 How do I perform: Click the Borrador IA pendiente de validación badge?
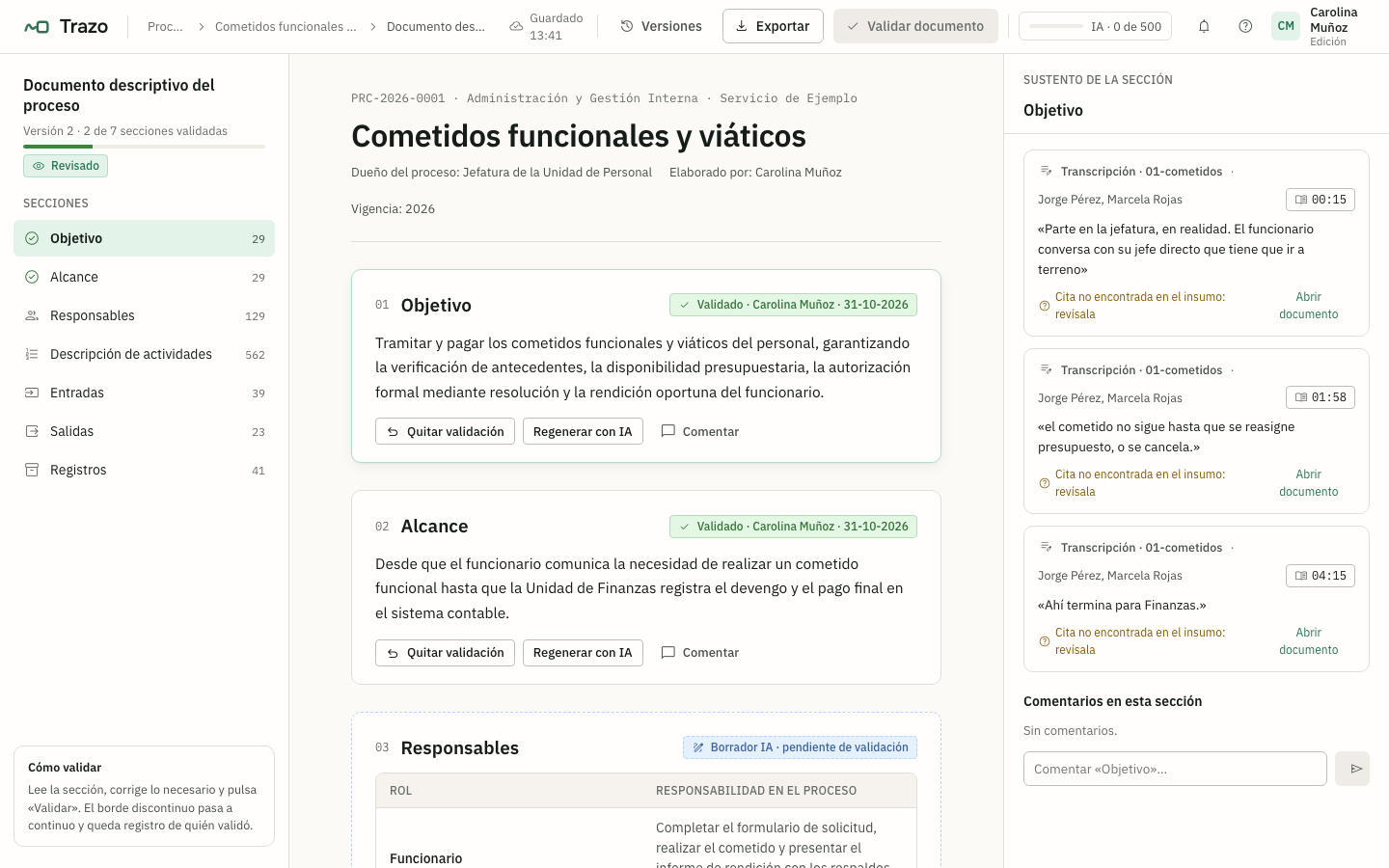800,747
